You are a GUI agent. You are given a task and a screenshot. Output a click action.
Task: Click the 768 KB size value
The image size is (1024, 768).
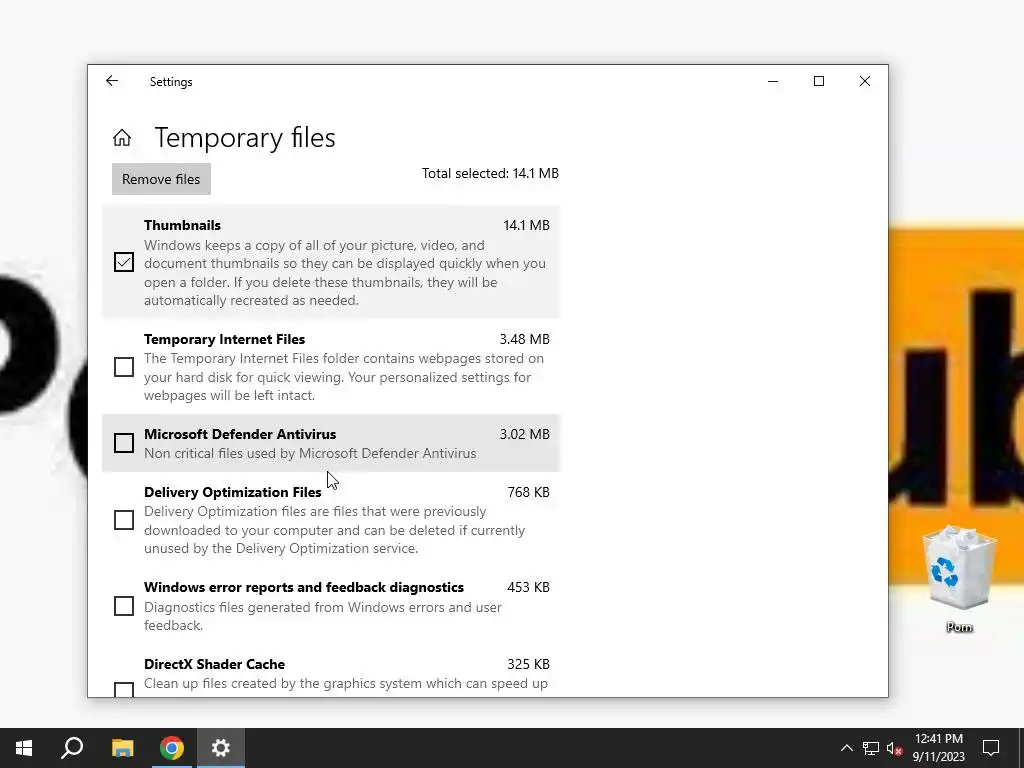pos(528,492)
